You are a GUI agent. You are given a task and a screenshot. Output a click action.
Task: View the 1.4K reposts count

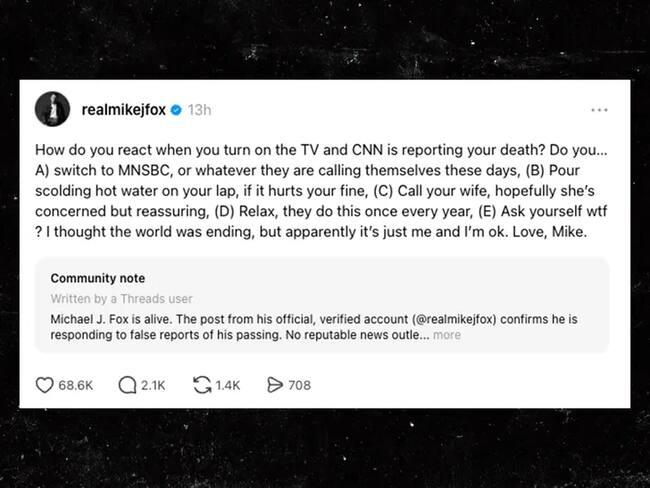(228, 385)
